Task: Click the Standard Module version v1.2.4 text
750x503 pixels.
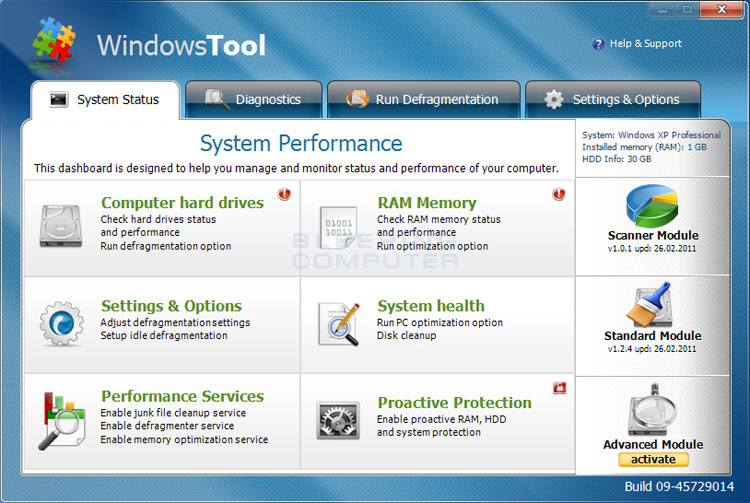Action: 651,349
